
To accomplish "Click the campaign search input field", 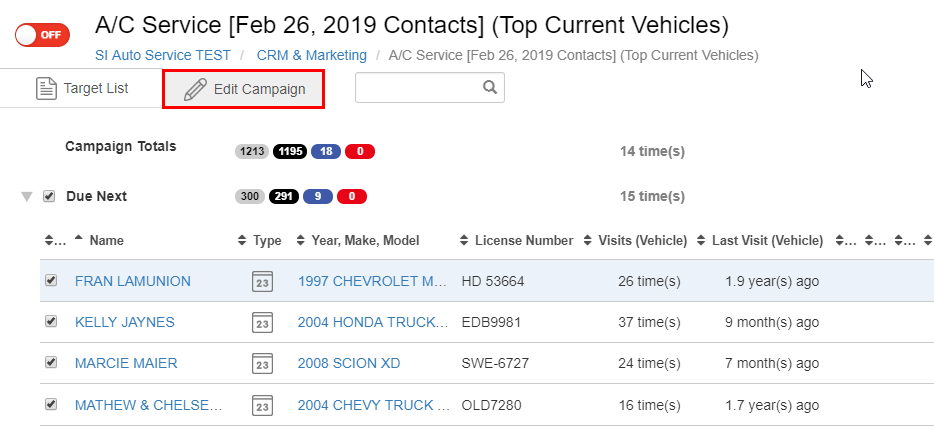I will (x=419, y=88).
